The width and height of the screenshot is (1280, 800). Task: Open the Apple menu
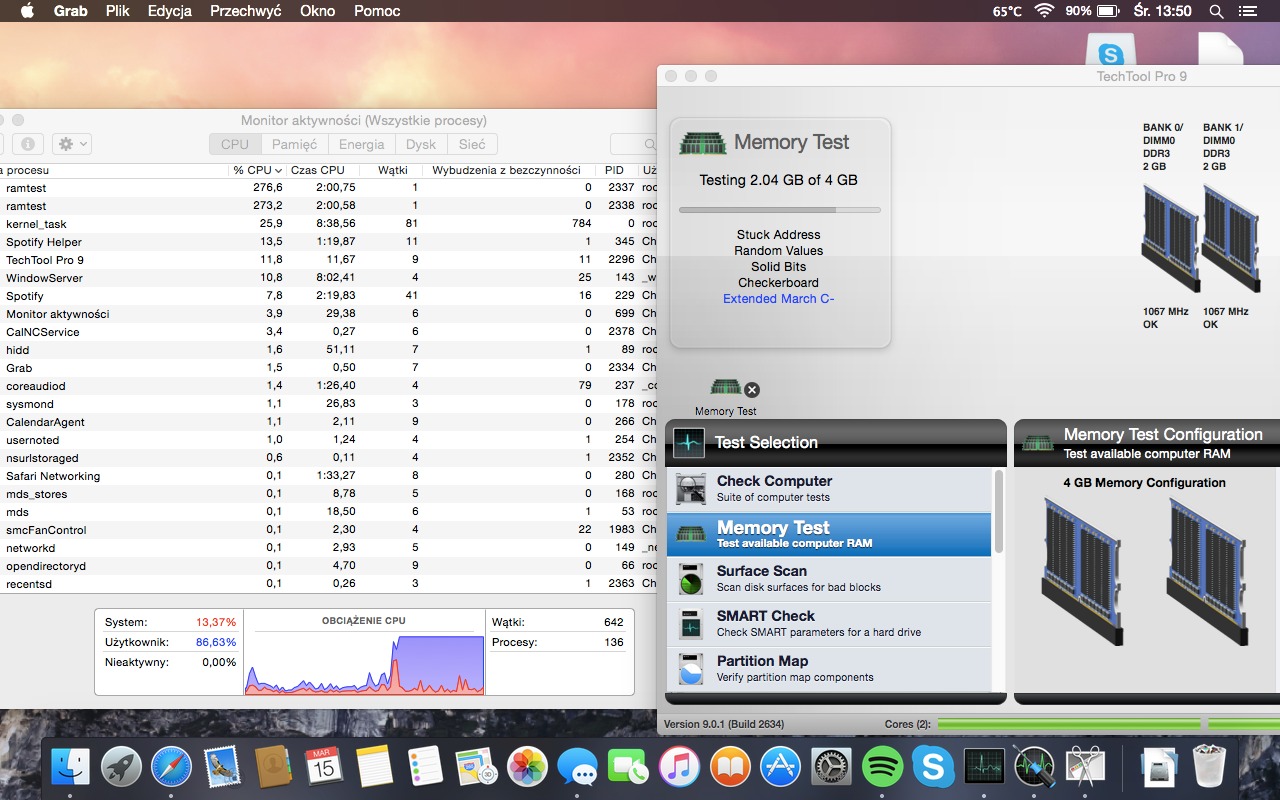[27, 11]
